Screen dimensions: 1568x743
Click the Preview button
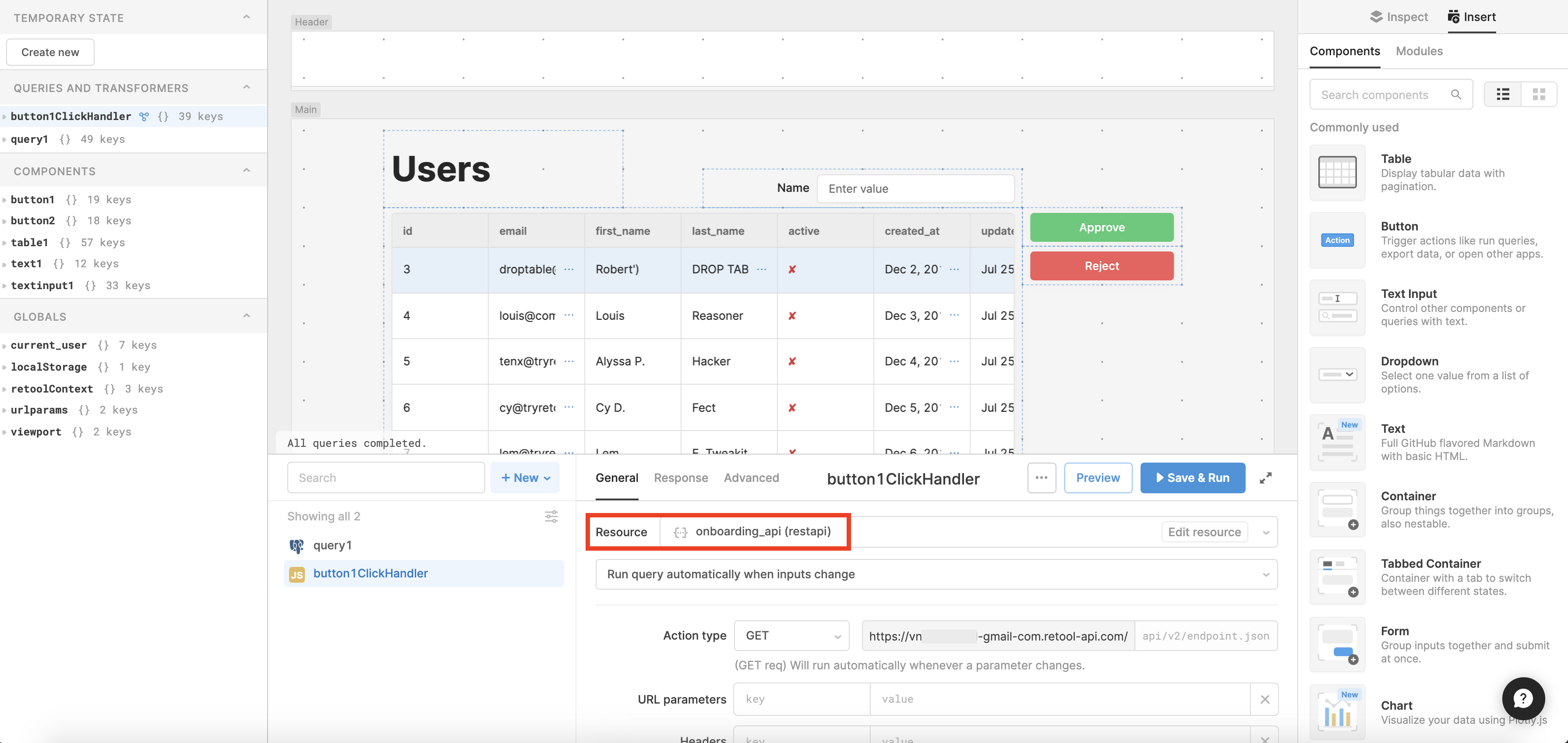point(1098,478)
